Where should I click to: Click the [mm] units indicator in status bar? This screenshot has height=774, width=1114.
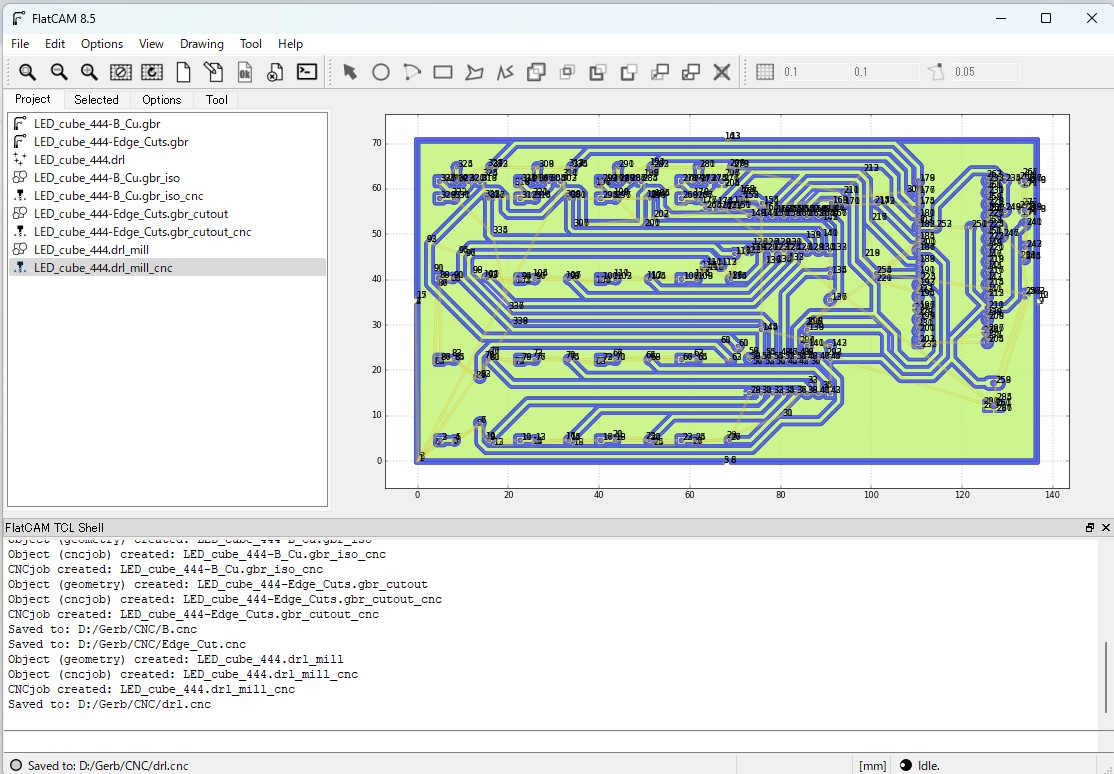[x=872, y=765]
